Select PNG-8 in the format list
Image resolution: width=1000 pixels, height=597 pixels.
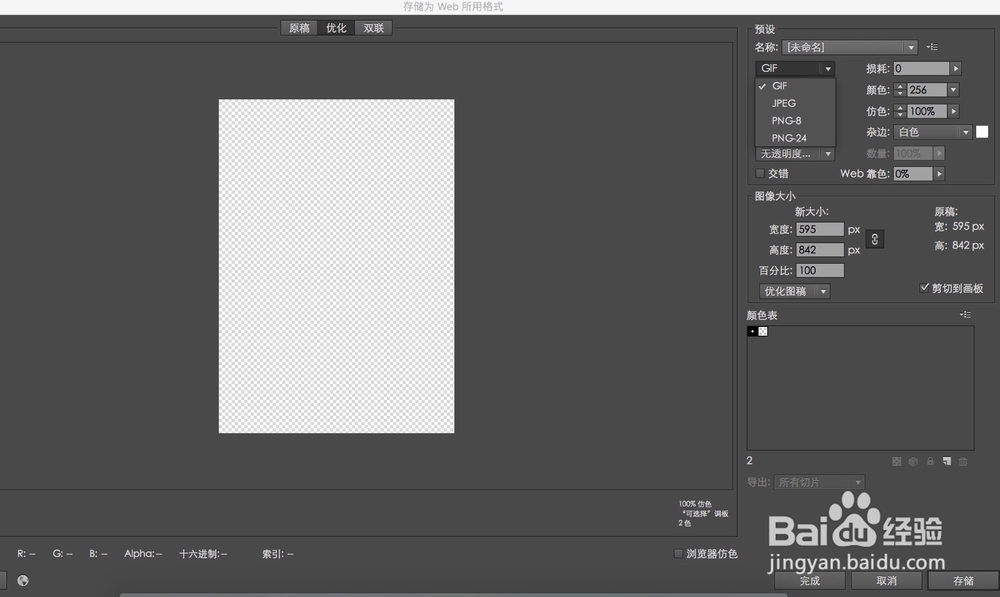point(795,121)
